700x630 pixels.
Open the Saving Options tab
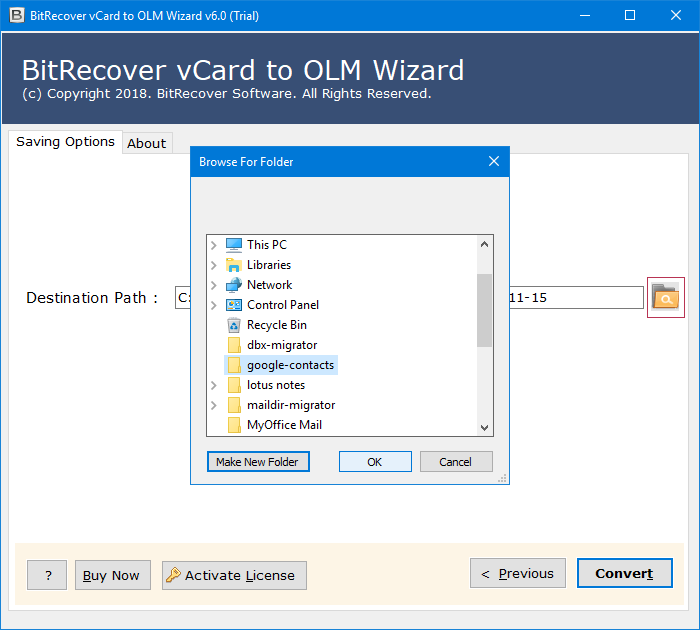coord(65,142)
